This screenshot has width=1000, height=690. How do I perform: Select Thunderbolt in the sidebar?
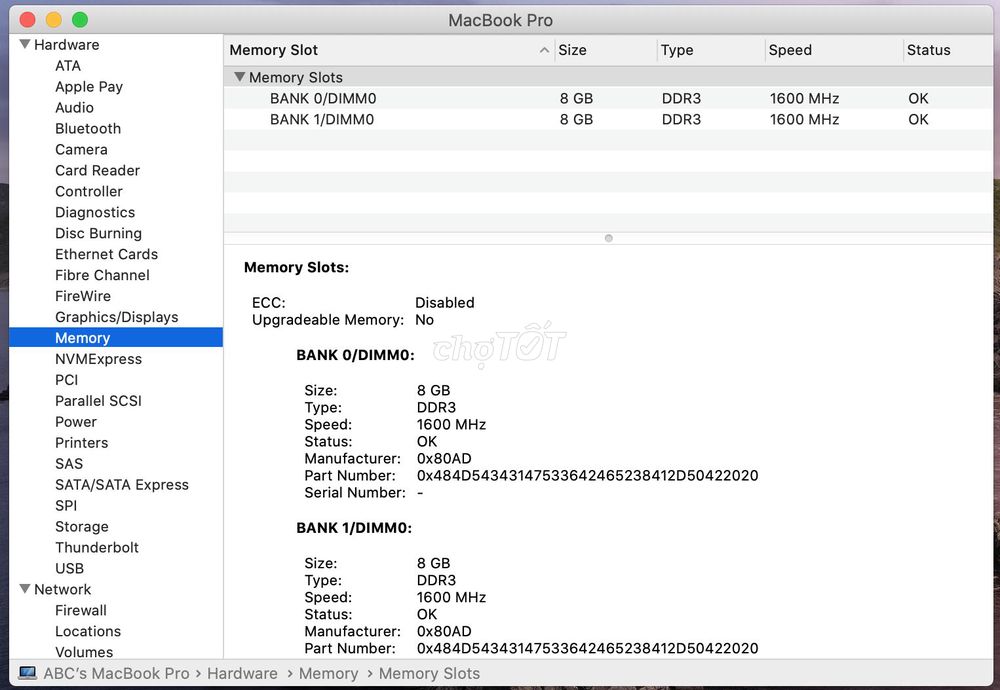[97, 548]
